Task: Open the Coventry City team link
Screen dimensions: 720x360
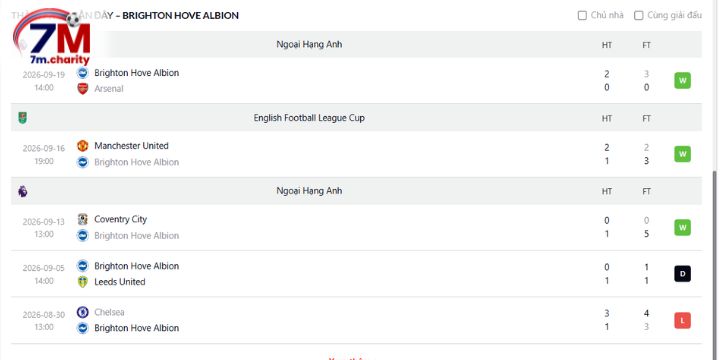Action: coord(120,219)
